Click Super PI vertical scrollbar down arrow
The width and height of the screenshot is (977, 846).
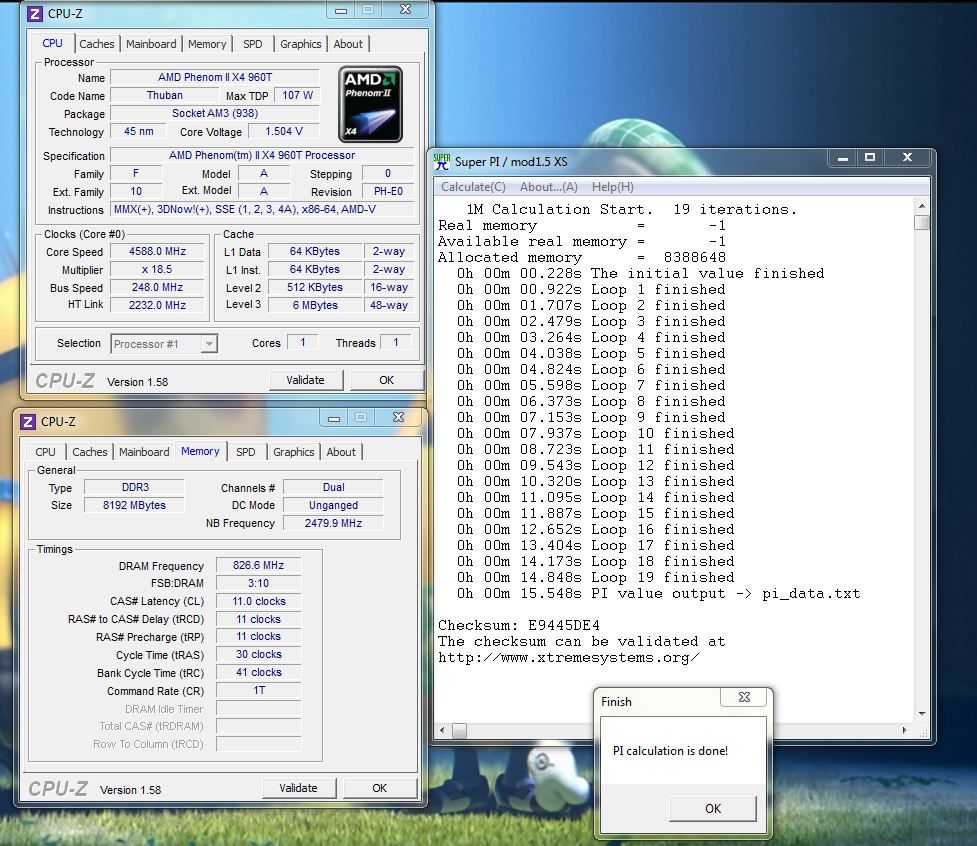point(922,714)
